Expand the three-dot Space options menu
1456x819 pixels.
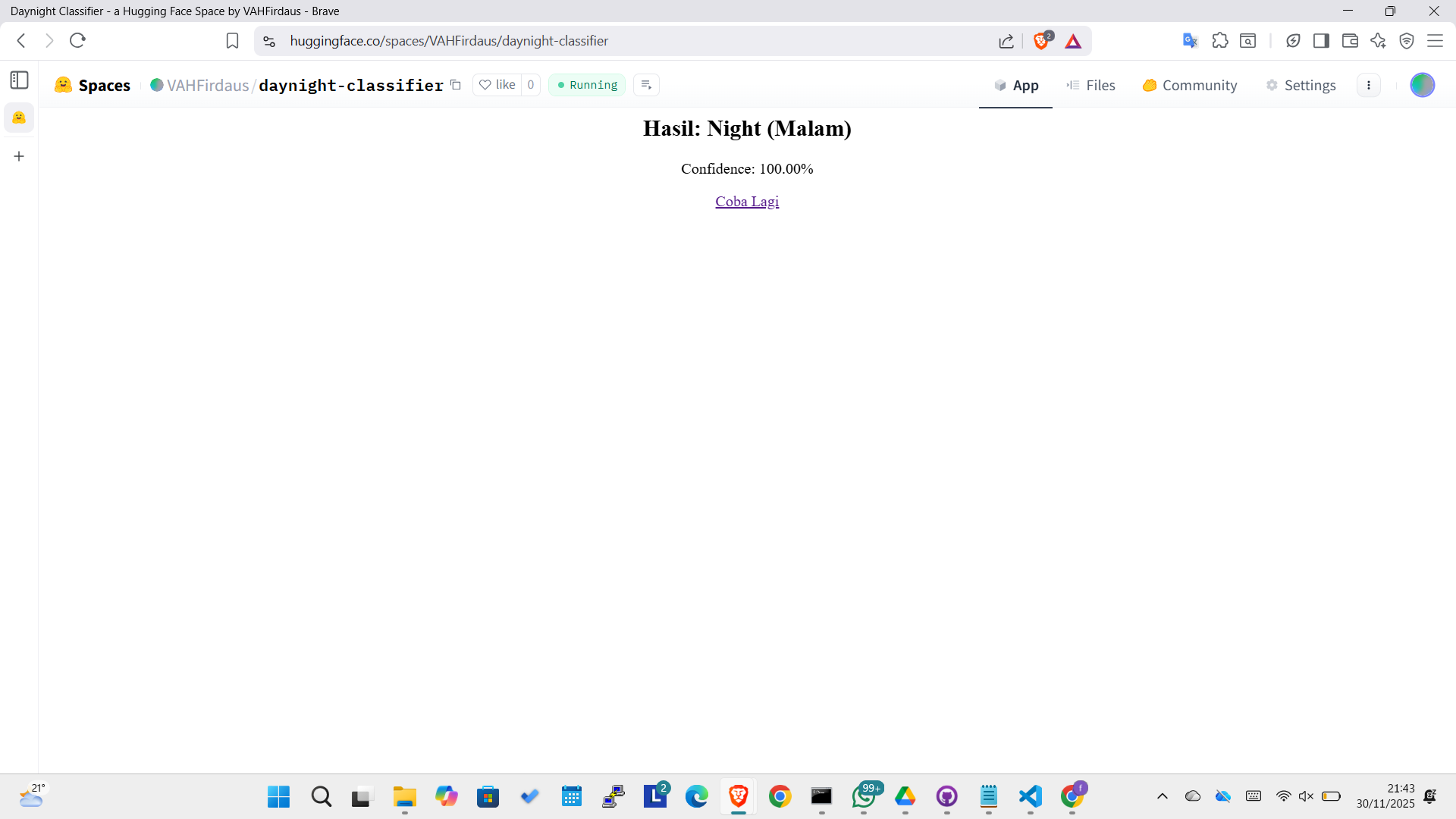click(x=1369, y=86)
